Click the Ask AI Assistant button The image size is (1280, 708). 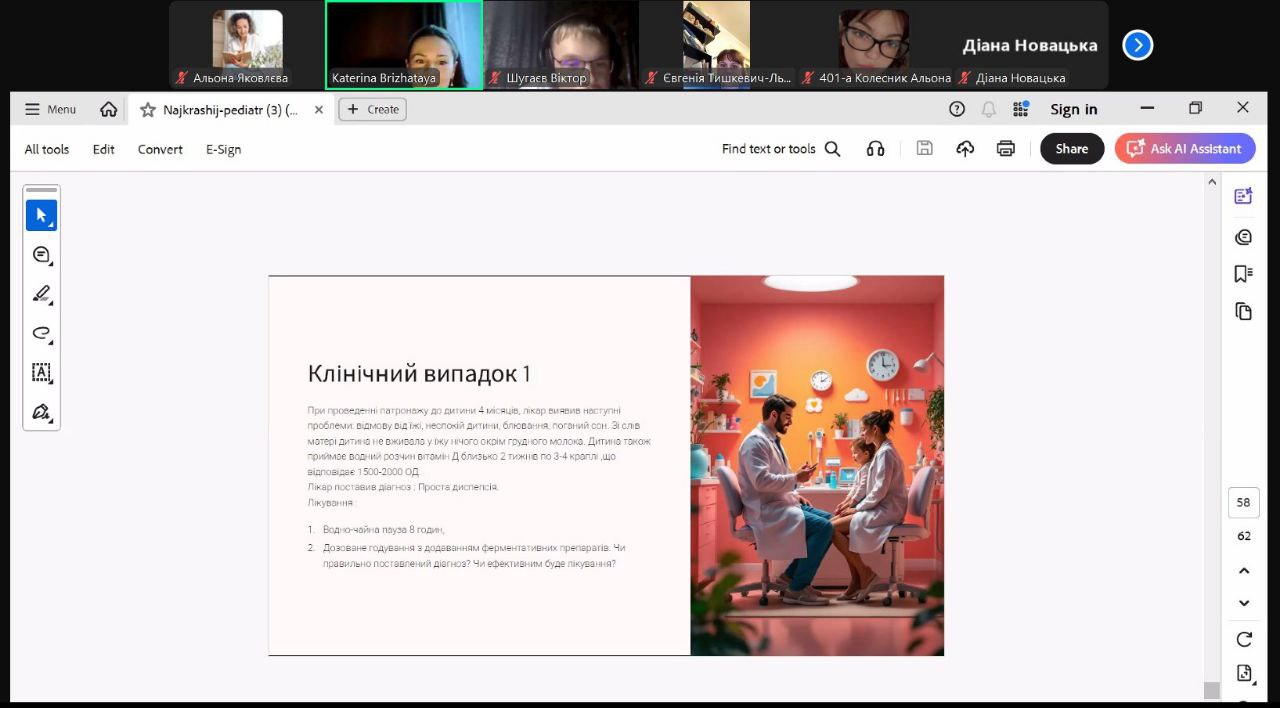[x=1184, y=149]
